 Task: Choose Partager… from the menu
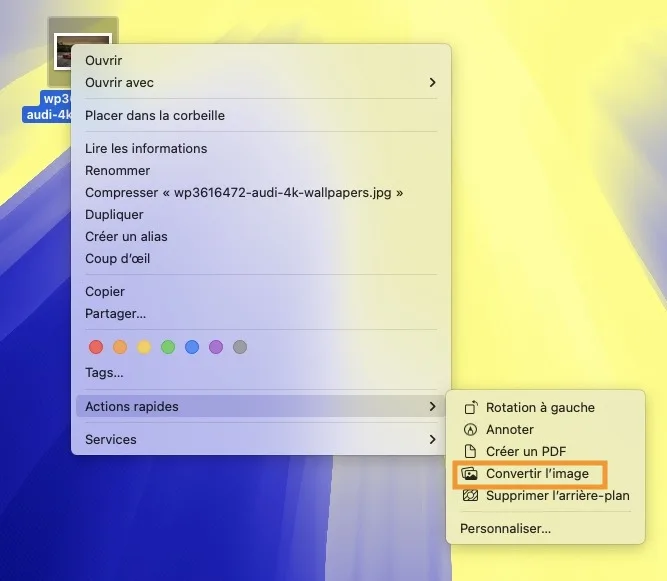point(261,313)
